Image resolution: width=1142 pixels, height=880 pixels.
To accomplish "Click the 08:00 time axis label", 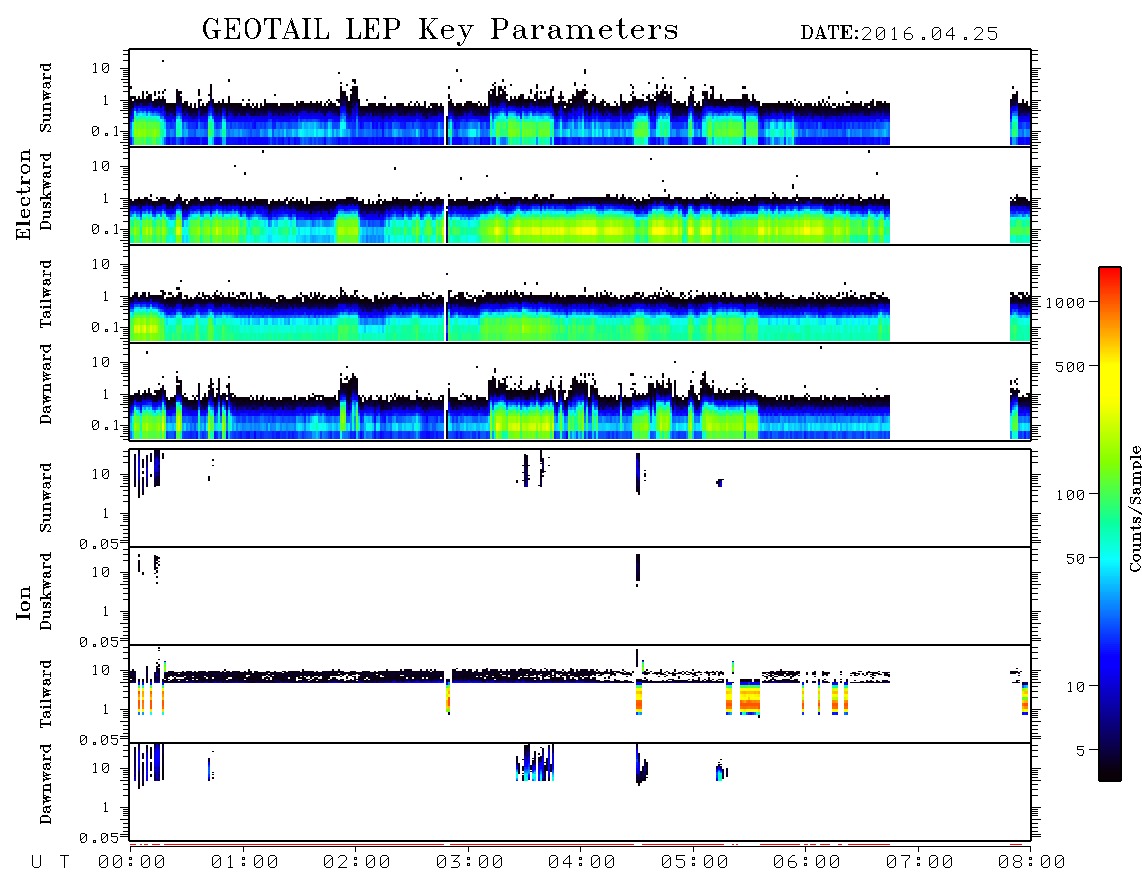I will [1032, 863].
